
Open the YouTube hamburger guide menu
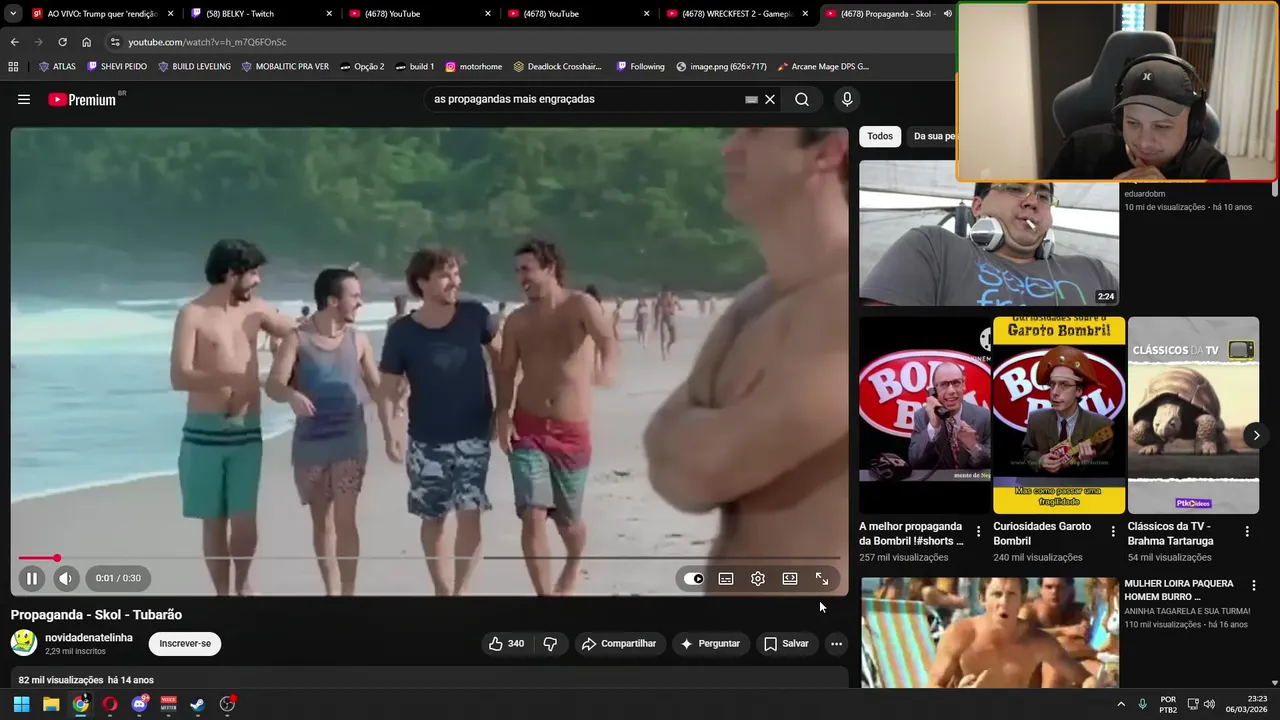(24, 99)
